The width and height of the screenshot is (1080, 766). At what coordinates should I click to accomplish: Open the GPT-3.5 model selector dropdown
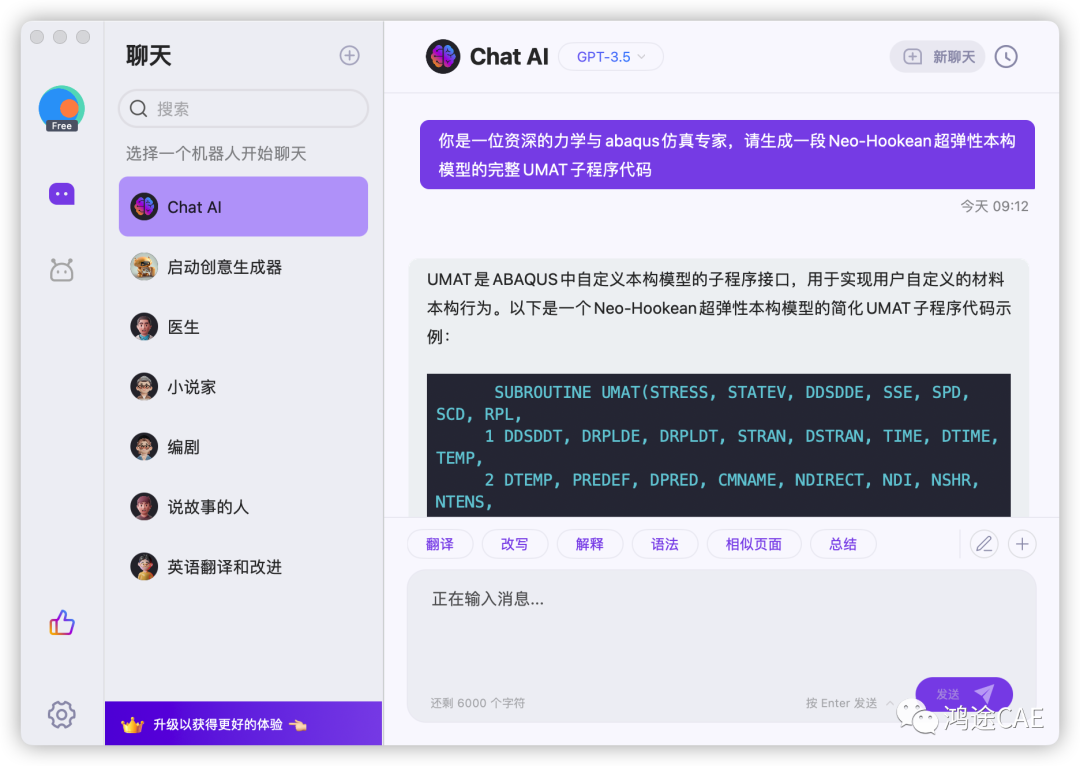[610, 56]
